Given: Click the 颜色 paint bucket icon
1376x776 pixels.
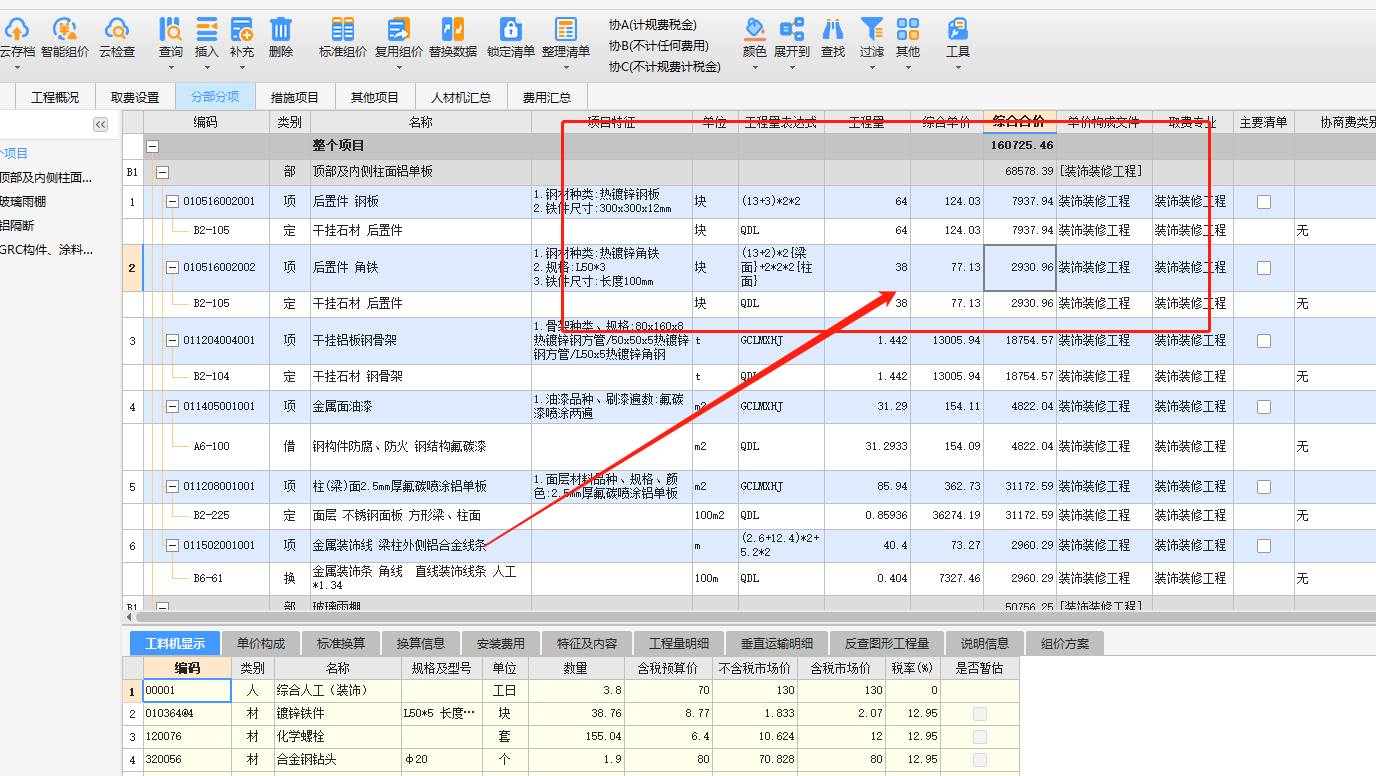Looking at the screenshot, I should coord(755,29).
